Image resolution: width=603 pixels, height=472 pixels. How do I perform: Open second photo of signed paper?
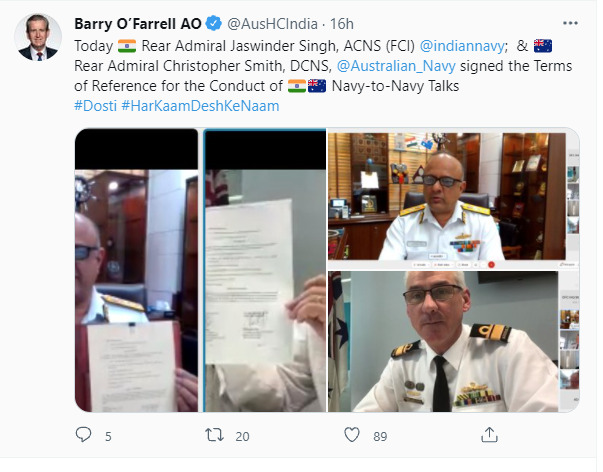click(x=265, y=270)
